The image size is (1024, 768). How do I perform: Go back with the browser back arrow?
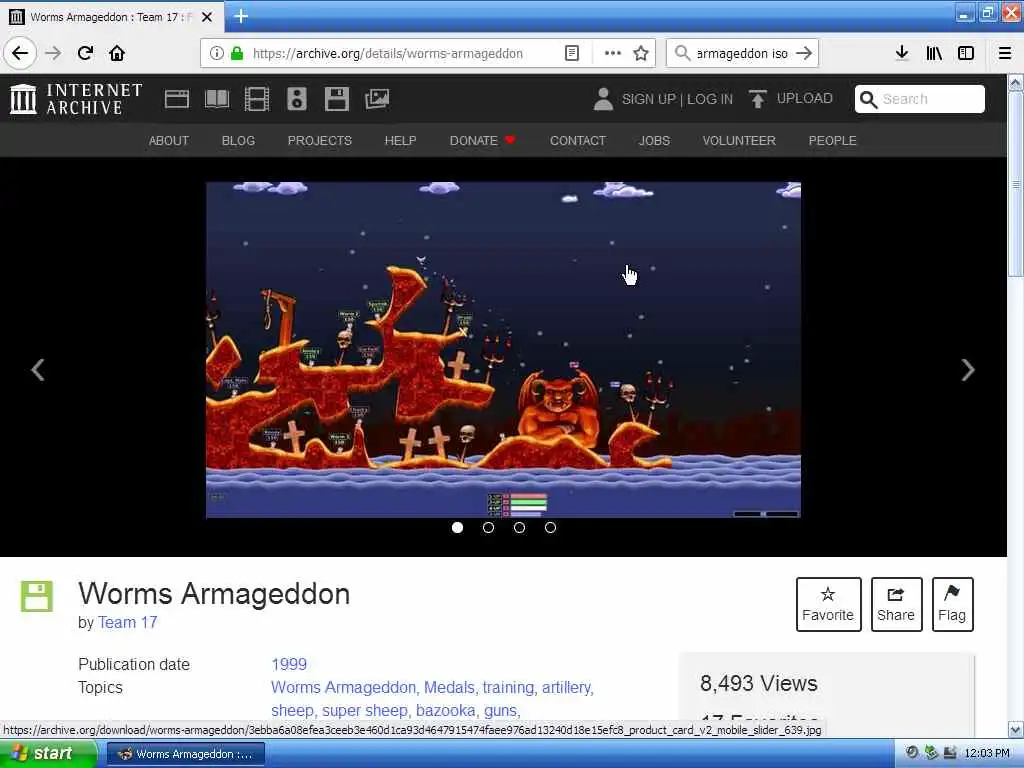tap(20, 53)
